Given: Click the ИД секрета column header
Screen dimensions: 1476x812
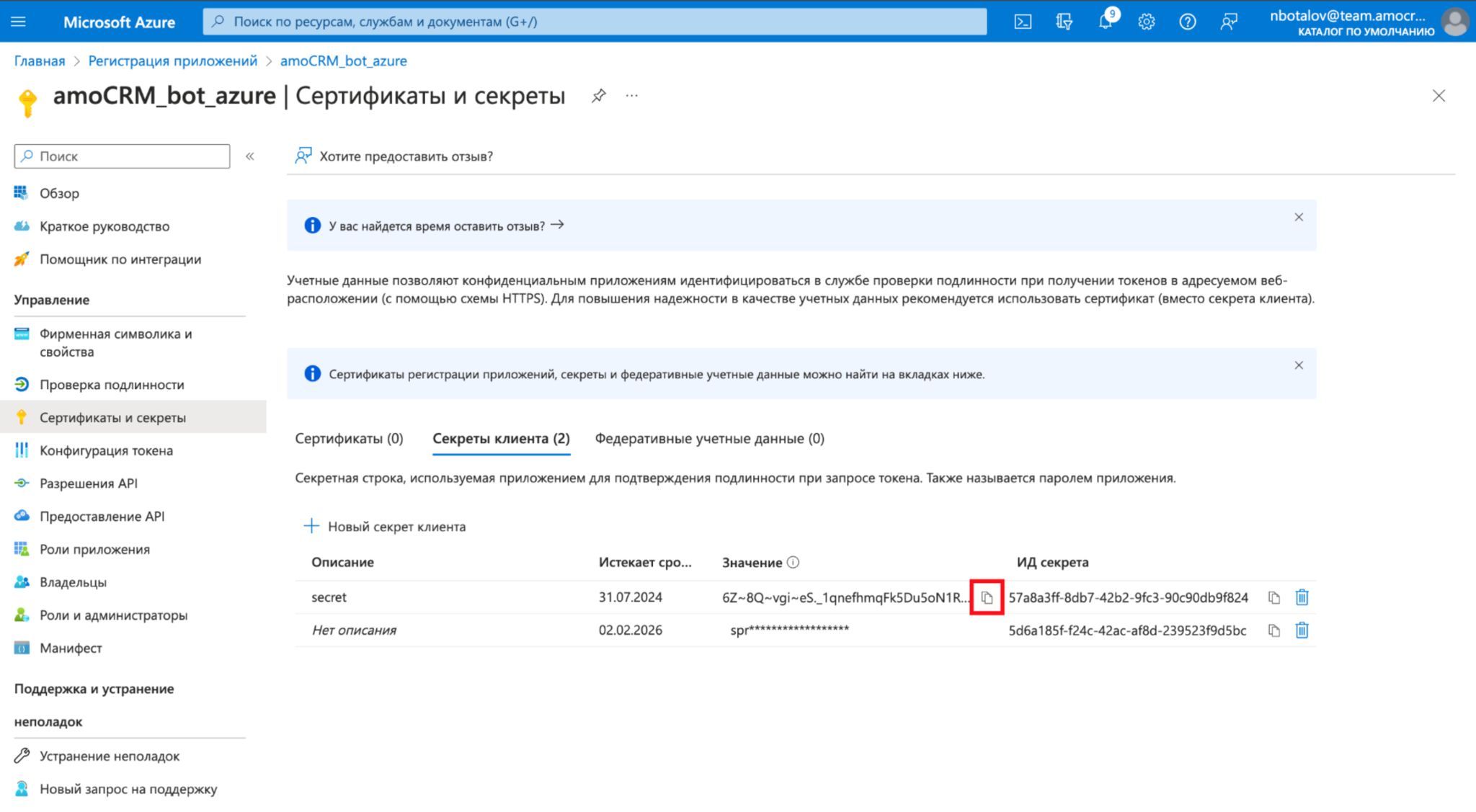Looking at the screenshot, I should [1052, 563].
